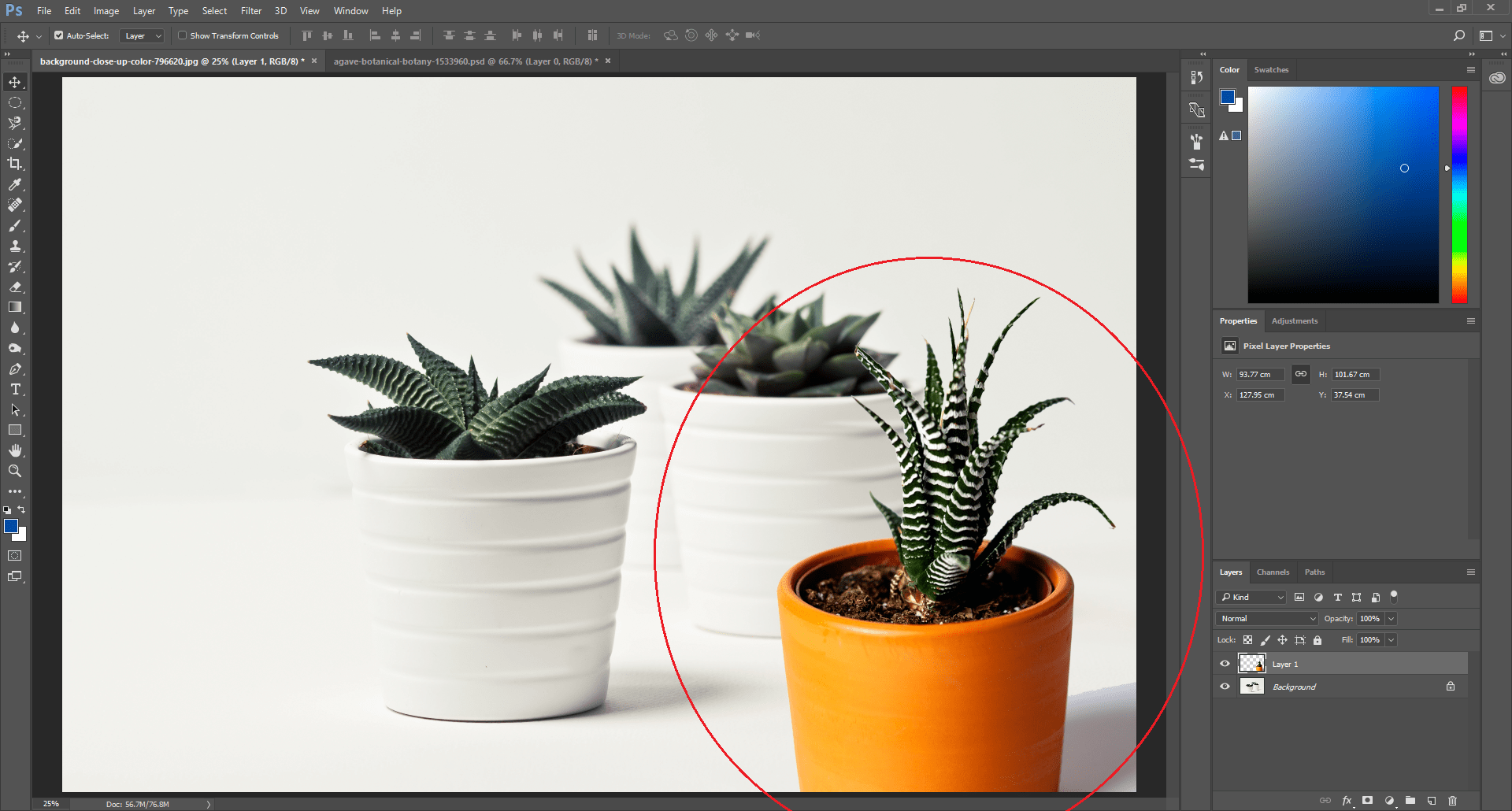Switch to the Adjustments tab

coord(1295,320)
